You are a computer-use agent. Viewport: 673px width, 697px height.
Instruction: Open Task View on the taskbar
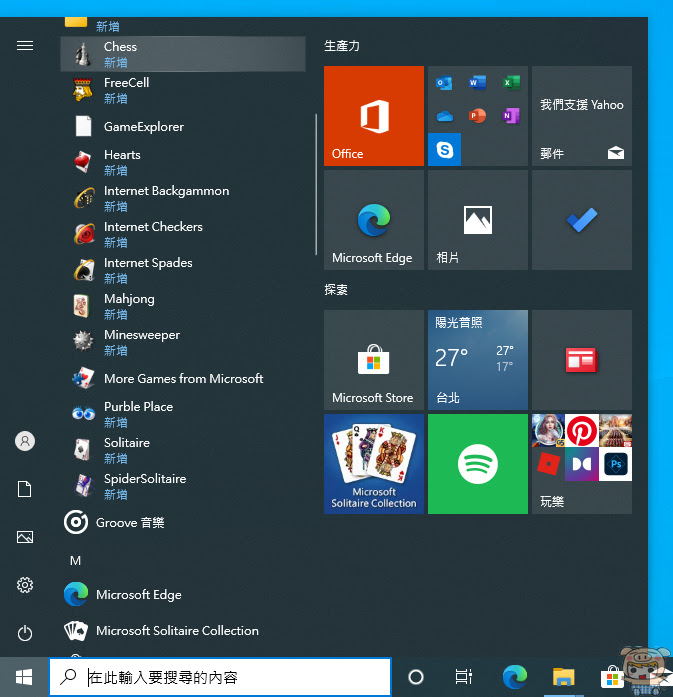pyautogui.click(x=464, y=677)
